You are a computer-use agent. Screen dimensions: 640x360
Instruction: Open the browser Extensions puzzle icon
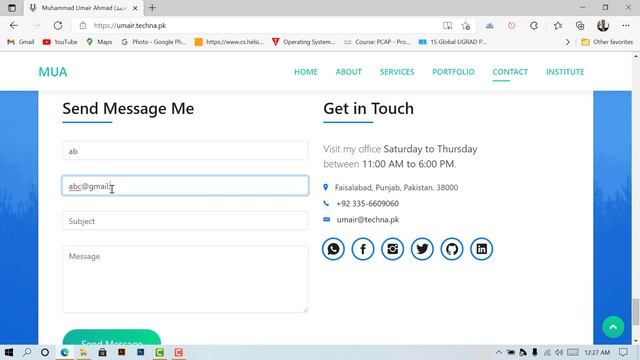(x=534, y=26)
